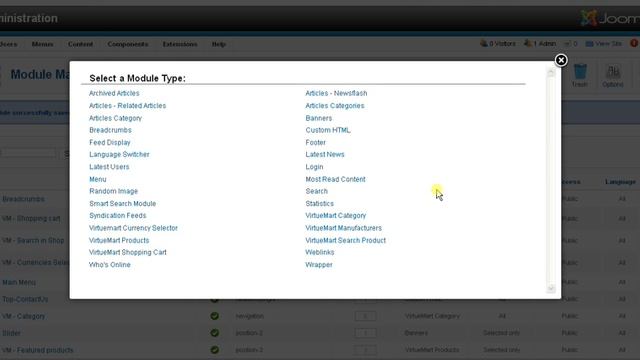Choose Articles - Newsflash module type
The image size is (640, 360).
(336, 93)
